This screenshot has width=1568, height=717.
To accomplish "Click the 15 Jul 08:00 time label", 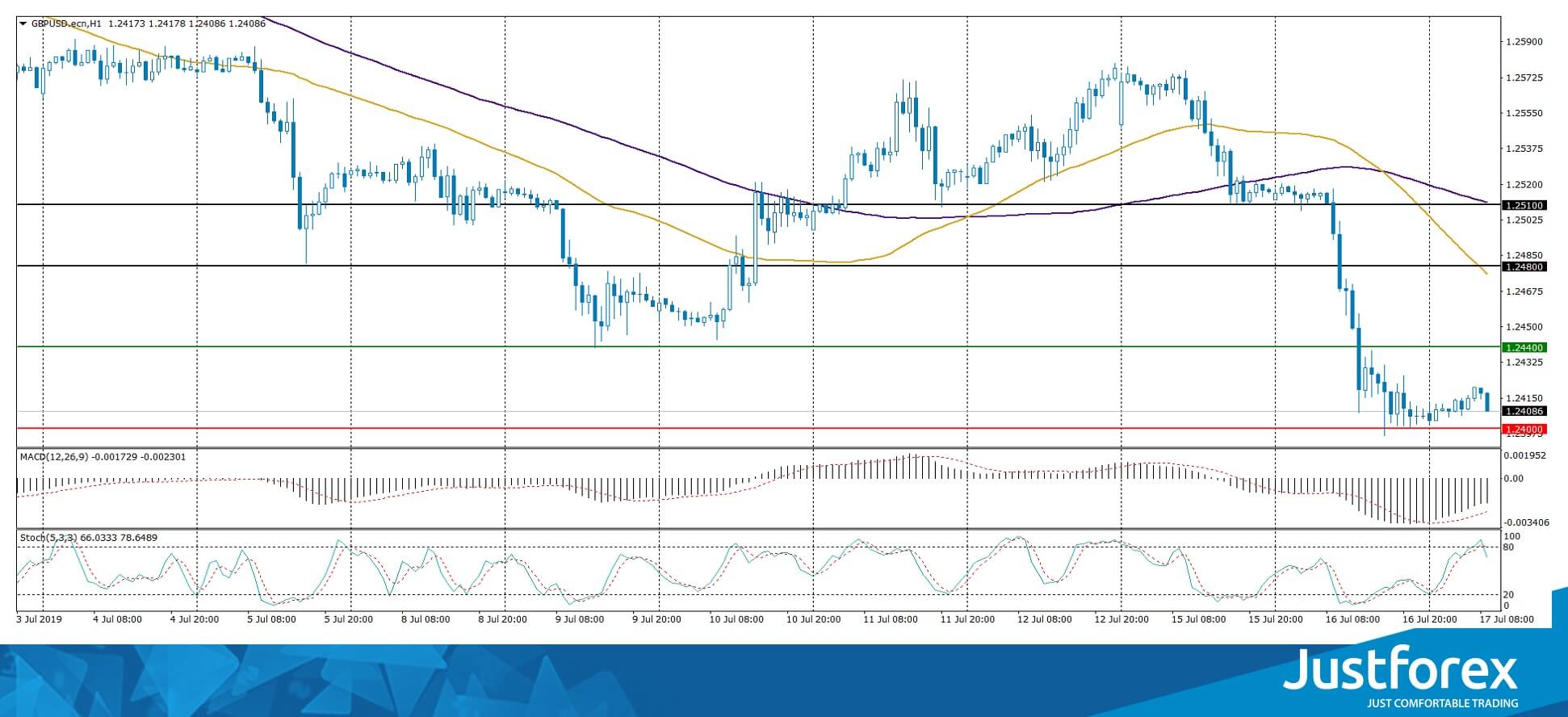I will click(1198, 619).
